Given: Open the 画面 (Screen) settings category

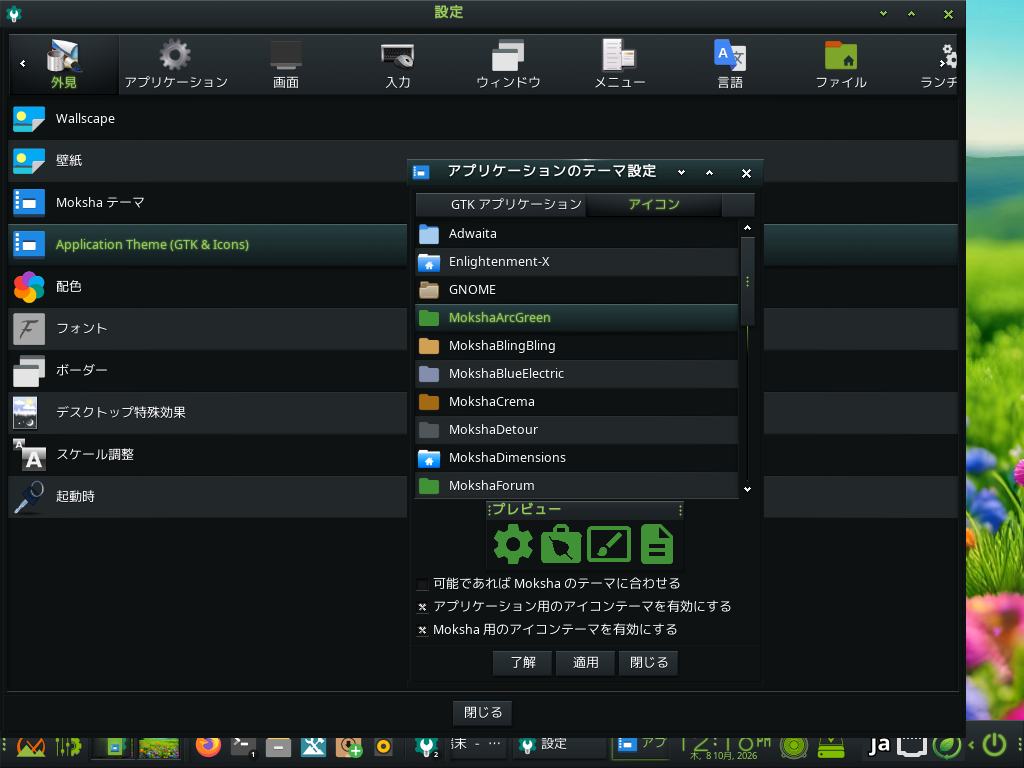Looking at the screenshot, I should click(286, 64).
